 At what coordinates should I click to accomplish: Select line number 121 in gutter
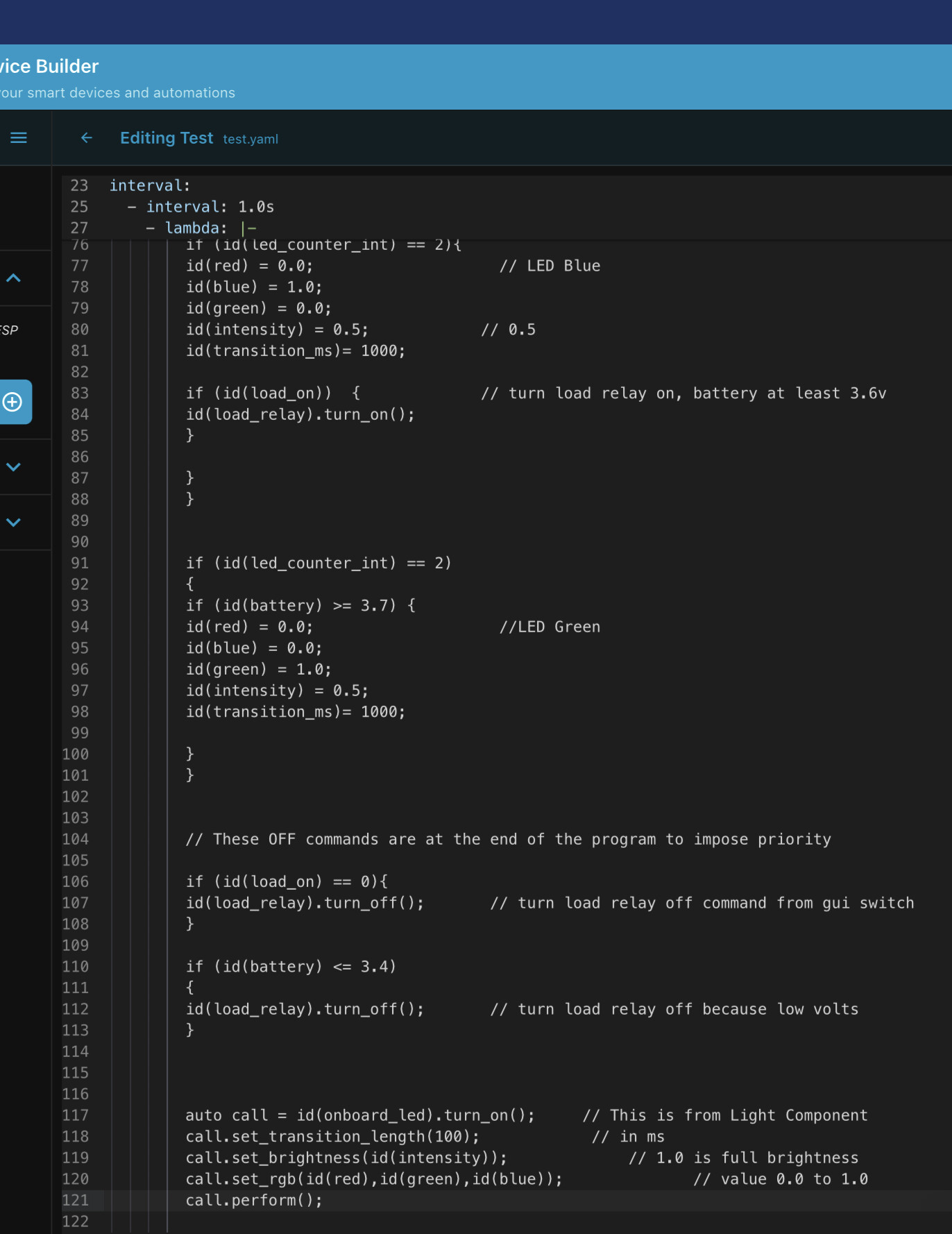click(x=76, y=1201)
